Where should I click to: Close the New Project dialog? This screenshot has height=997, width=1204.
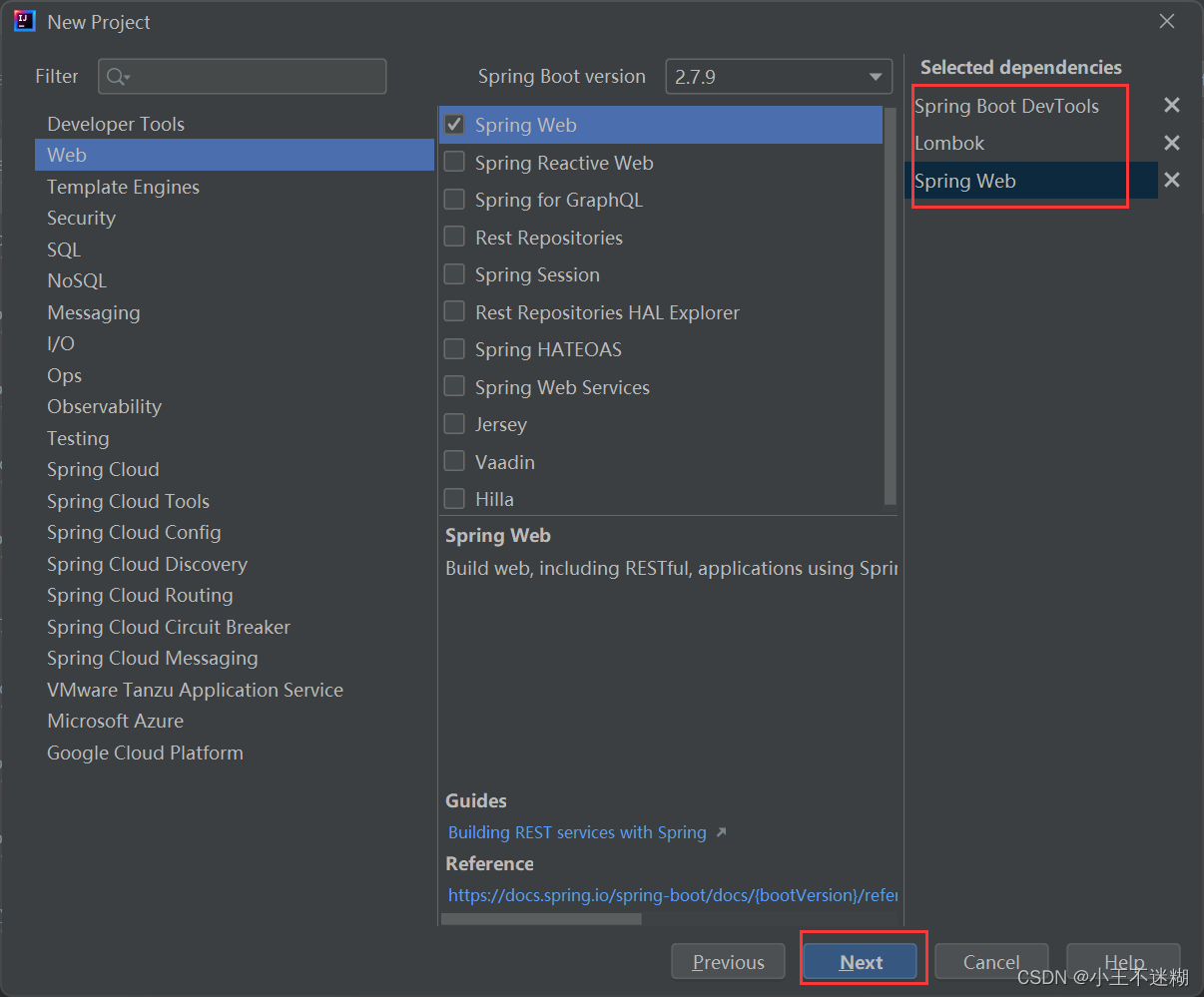1166,21
